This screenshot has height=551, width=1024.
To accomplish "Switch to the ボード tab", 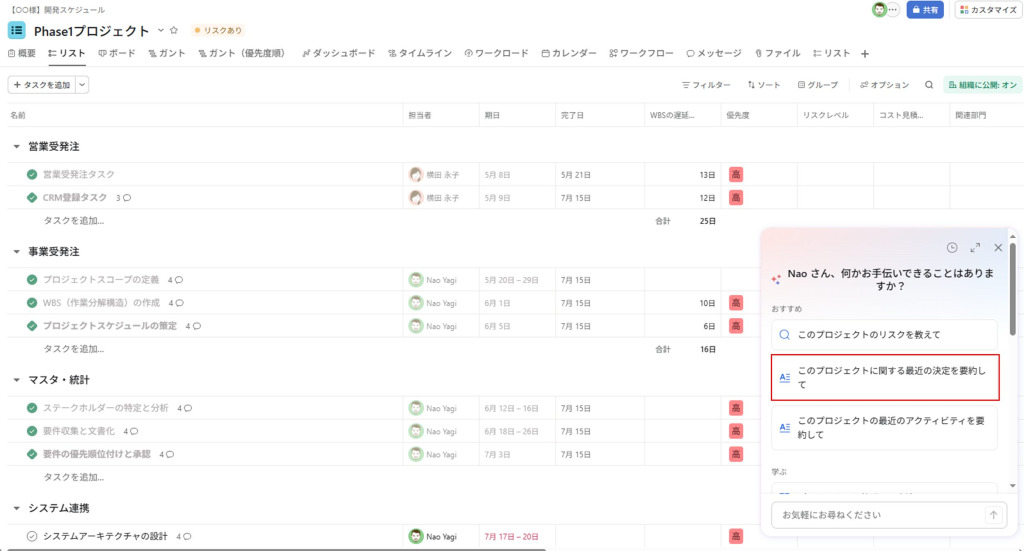I will [x=117, y=53].
